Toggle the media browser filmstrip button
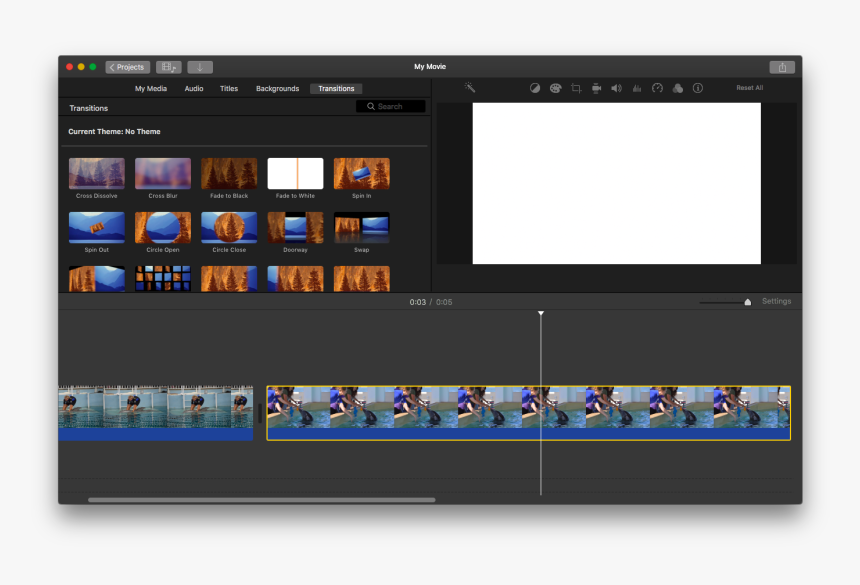860x585 pixels. [168, 67]
